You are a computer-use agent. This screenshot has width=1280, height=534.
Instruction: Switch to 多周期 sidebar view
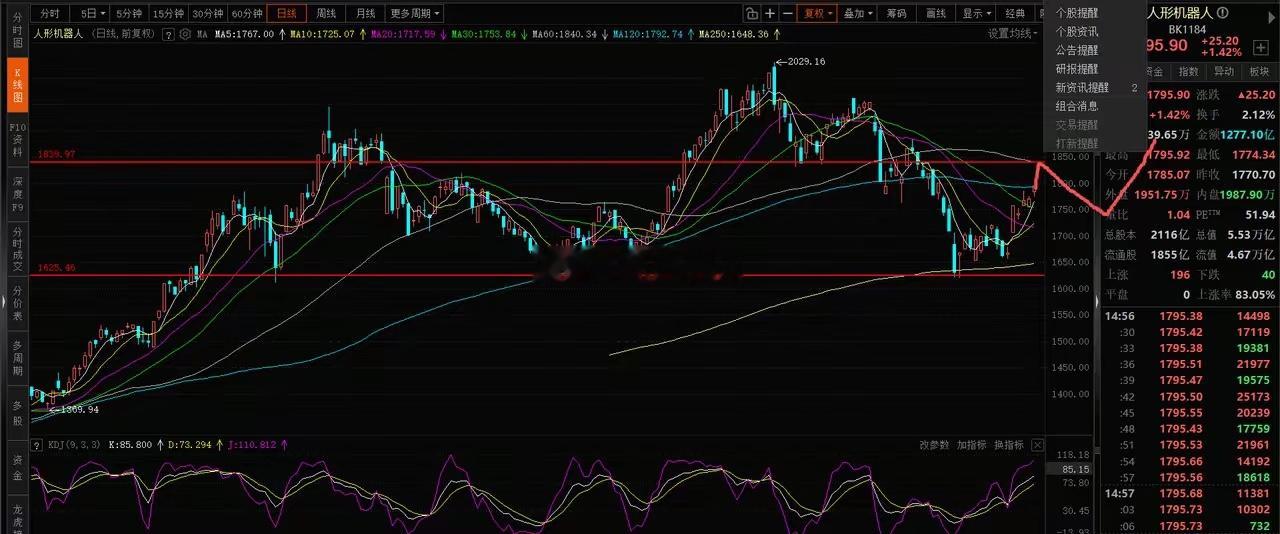pos(17,359)
